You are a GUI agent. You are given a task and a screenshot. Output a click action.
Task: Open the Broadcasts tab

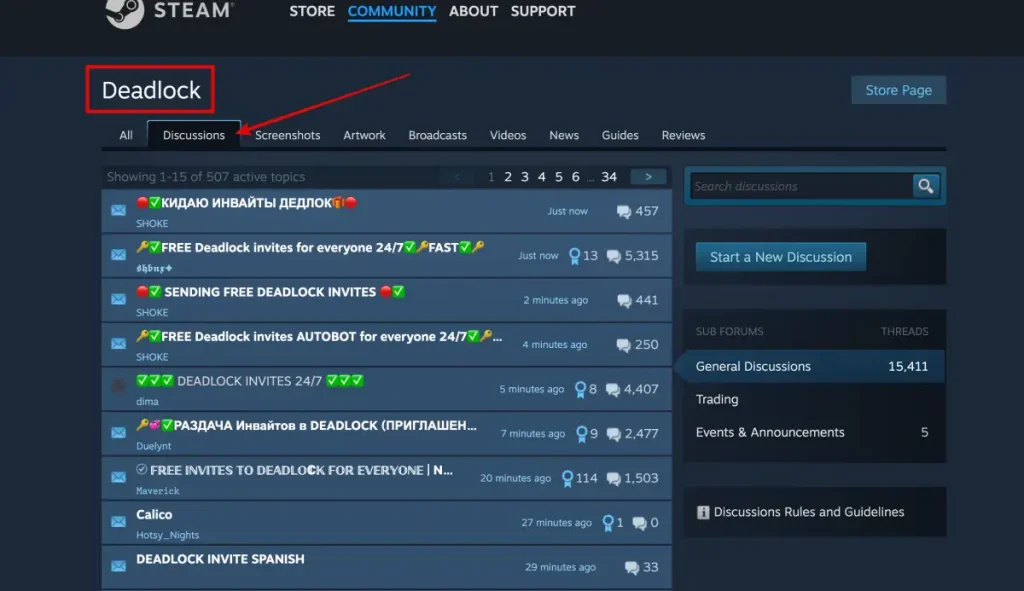438,135
